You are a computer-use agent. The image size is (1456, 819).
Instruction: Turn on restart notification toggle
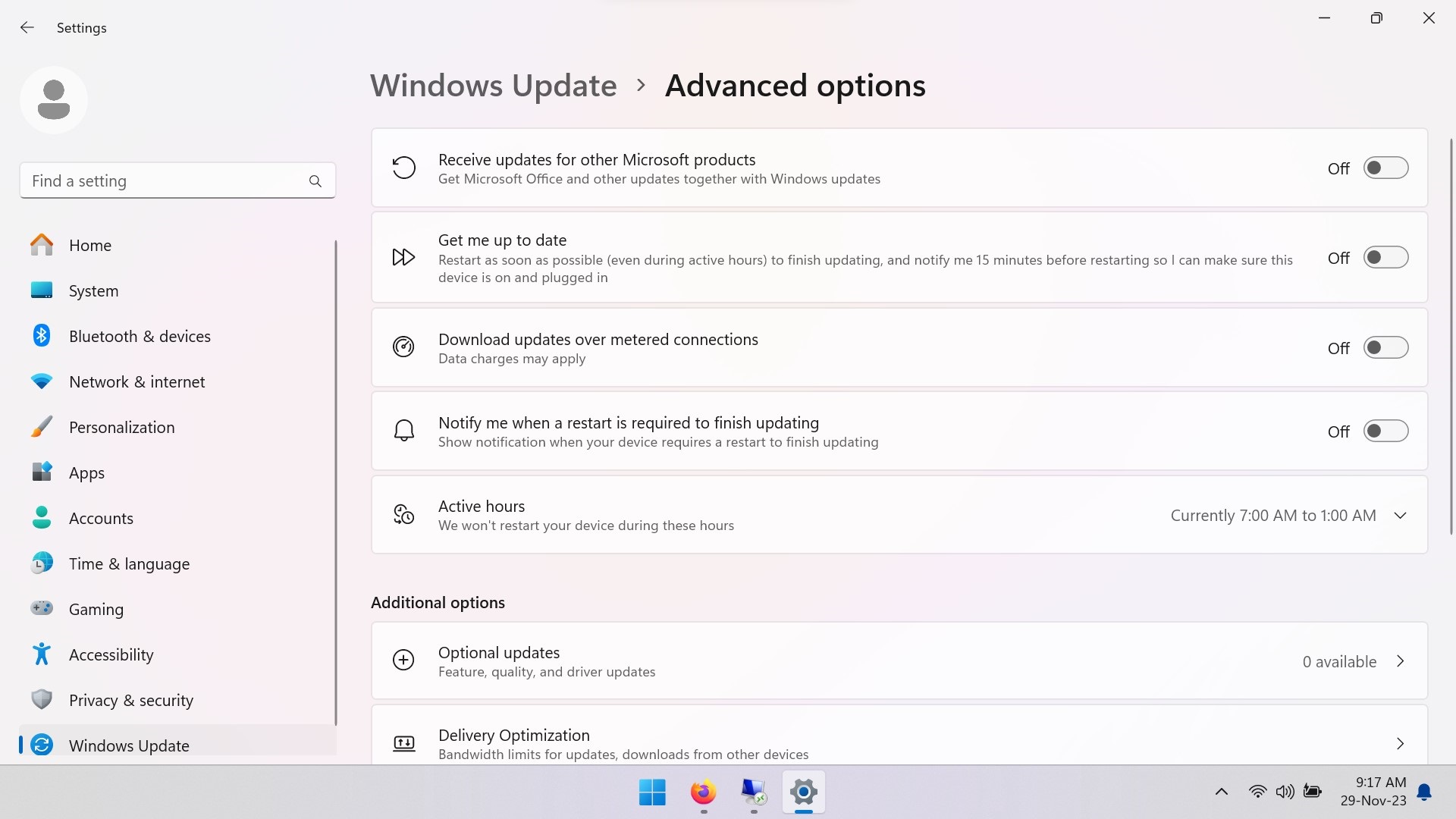[1385, 431]
